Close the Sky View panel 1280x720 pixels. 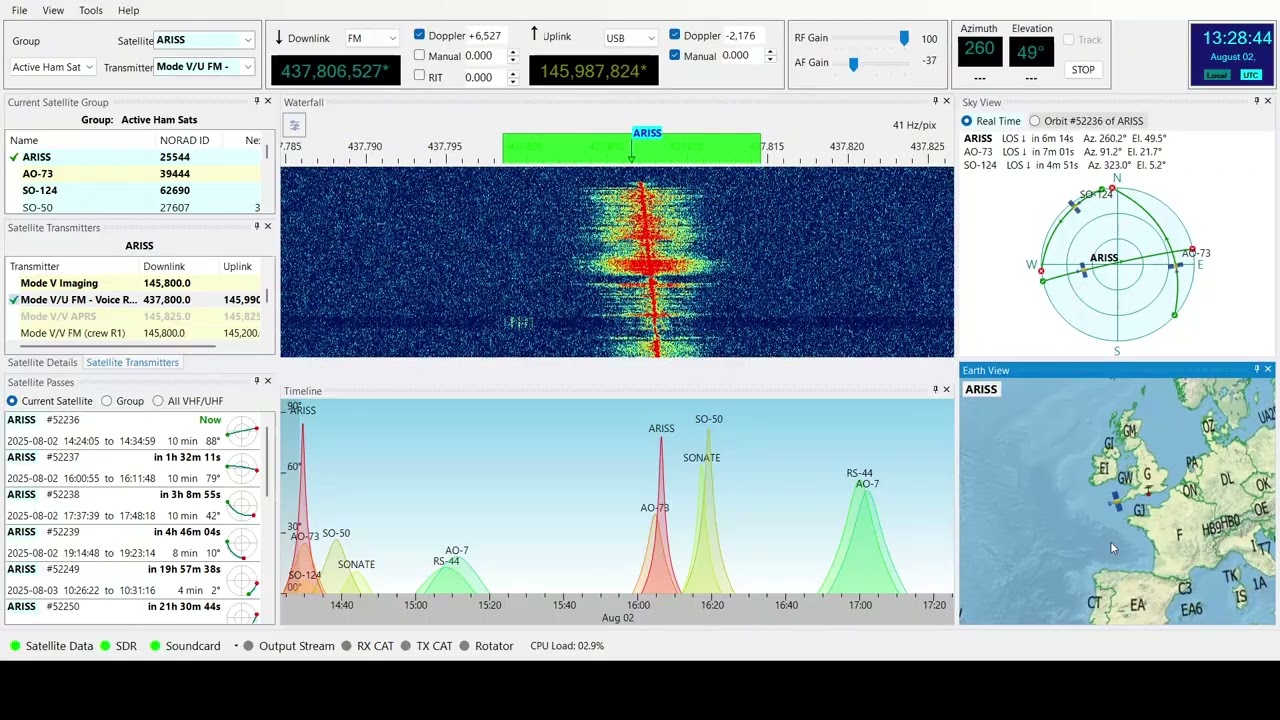1268,101
